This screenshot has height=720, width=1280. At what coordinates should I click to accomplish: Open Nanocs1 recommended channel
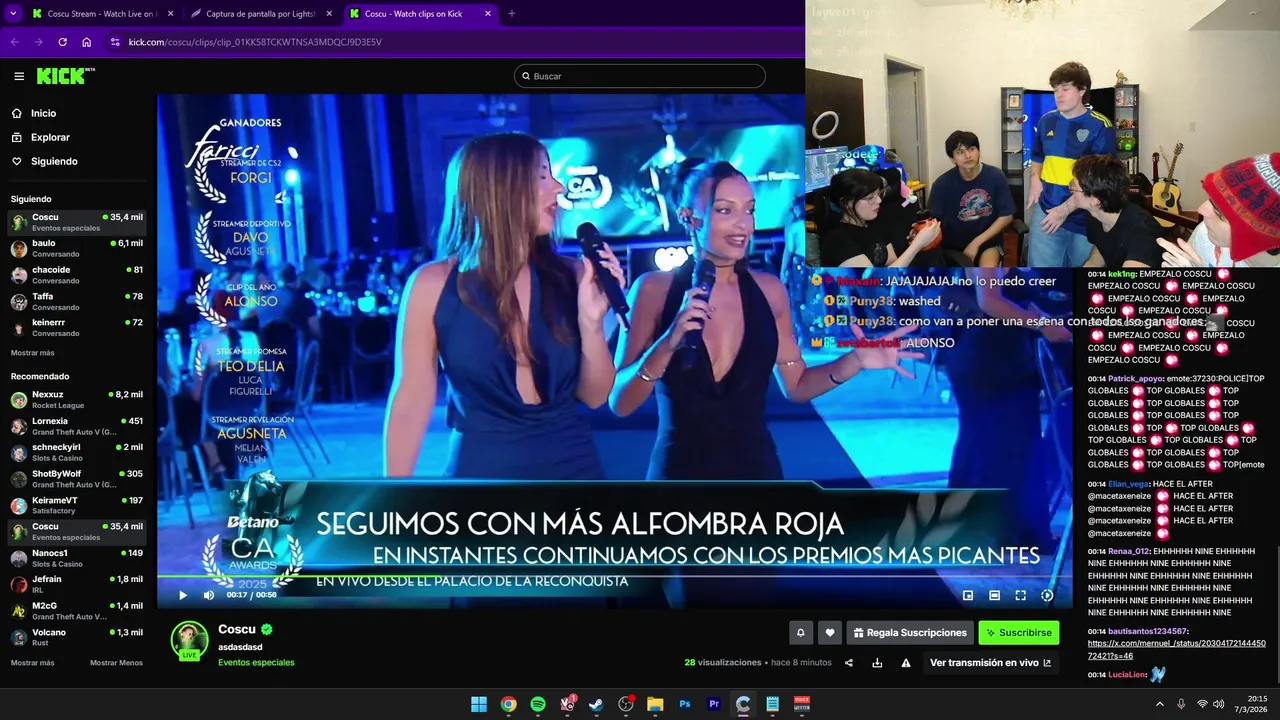pyautogui.click(x=77, y=558)
